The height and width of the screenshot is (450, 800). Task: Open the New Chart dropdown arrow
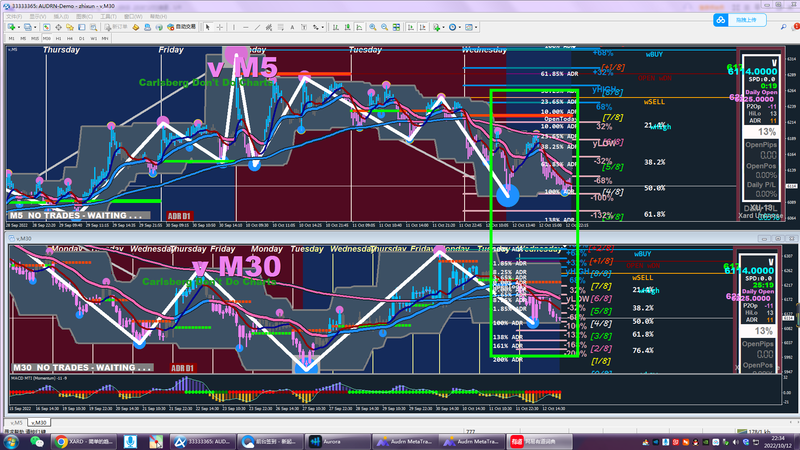pos(19,27)
